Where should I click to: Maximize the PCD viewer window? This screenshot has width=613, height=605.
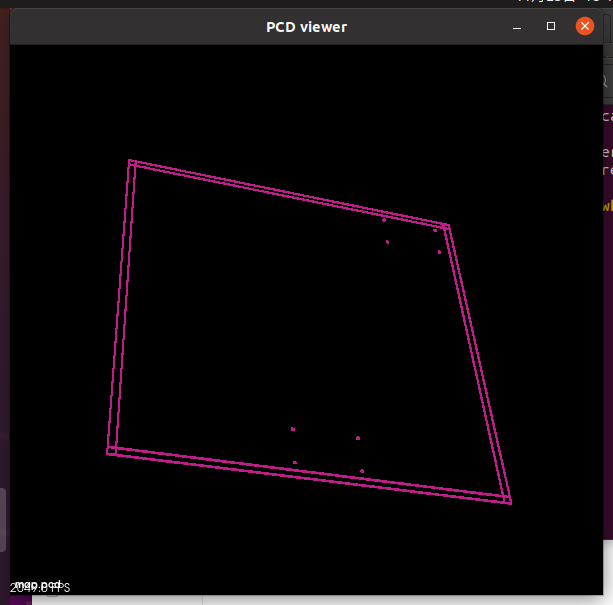pyautogui.click(x=551, y=26)
